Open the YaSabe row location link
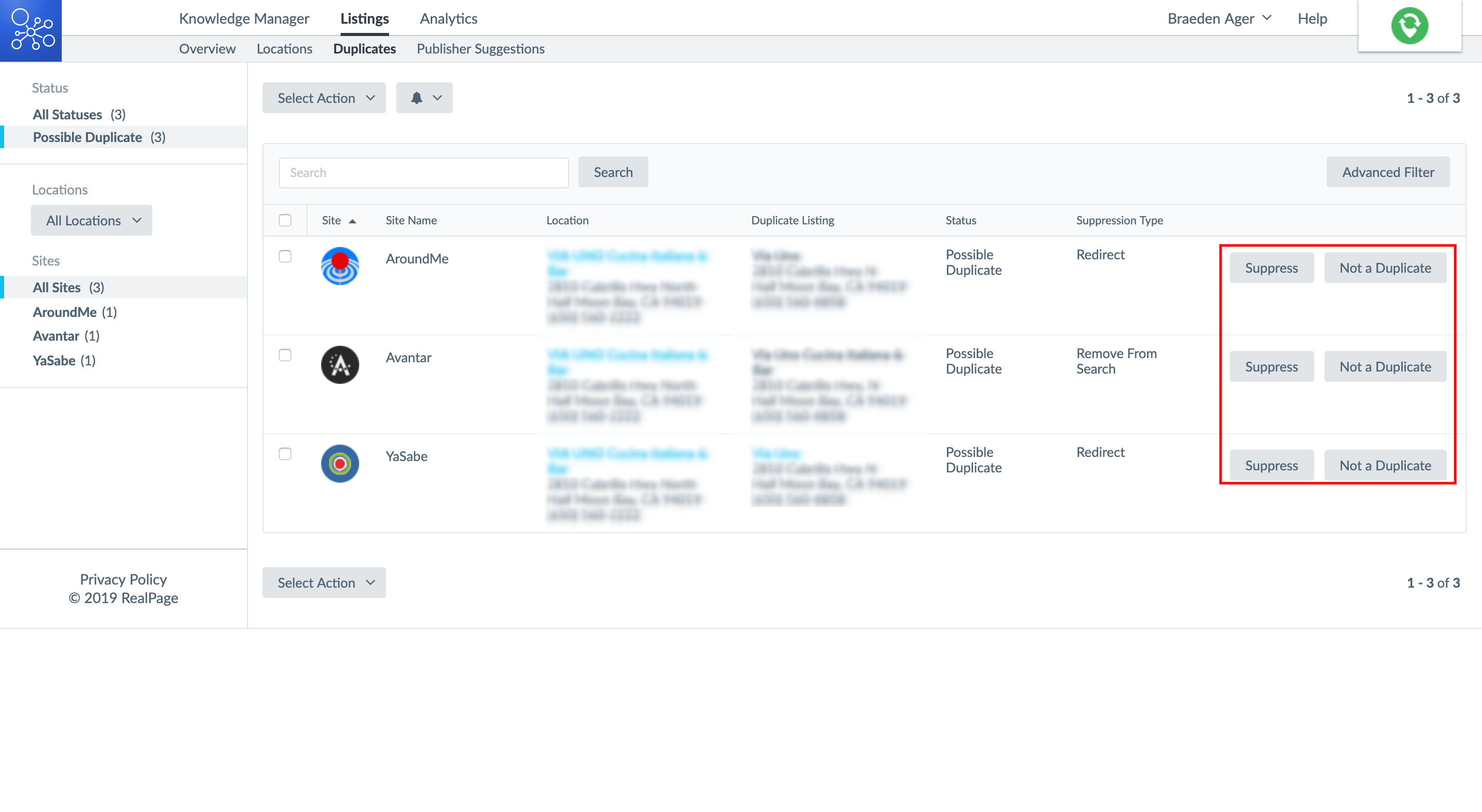The image size is (1482, 812). pyautogui.click(x=627, y=461)
